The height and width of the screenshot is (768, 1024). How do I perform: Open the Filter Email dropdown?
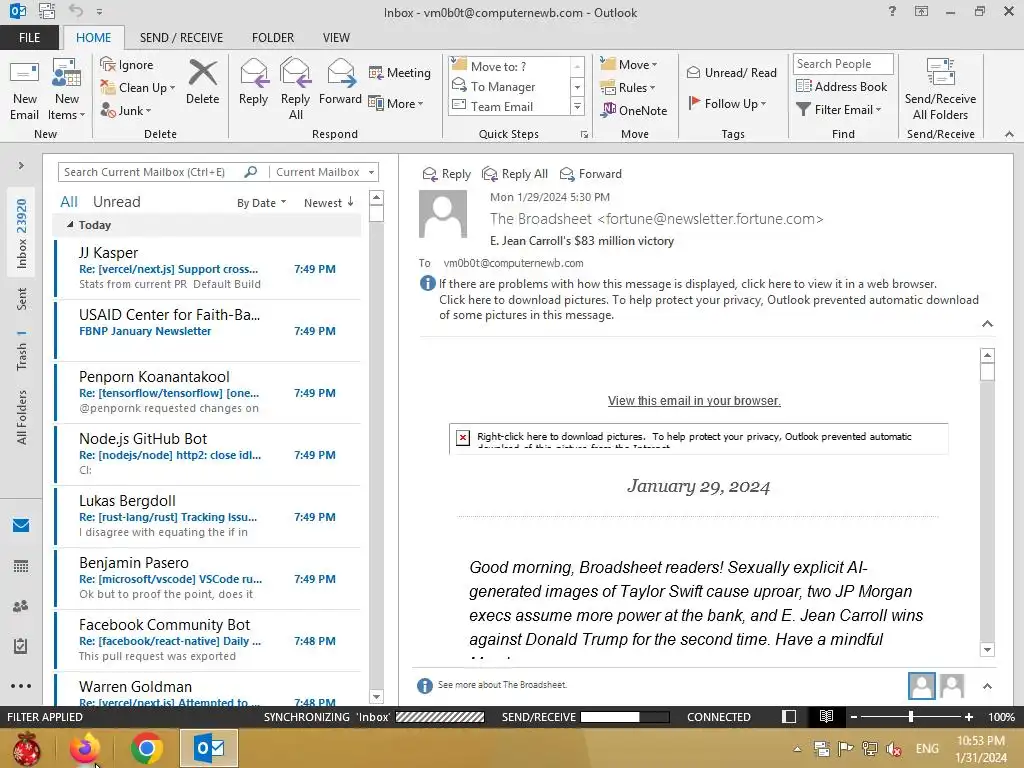click(839, 110)
